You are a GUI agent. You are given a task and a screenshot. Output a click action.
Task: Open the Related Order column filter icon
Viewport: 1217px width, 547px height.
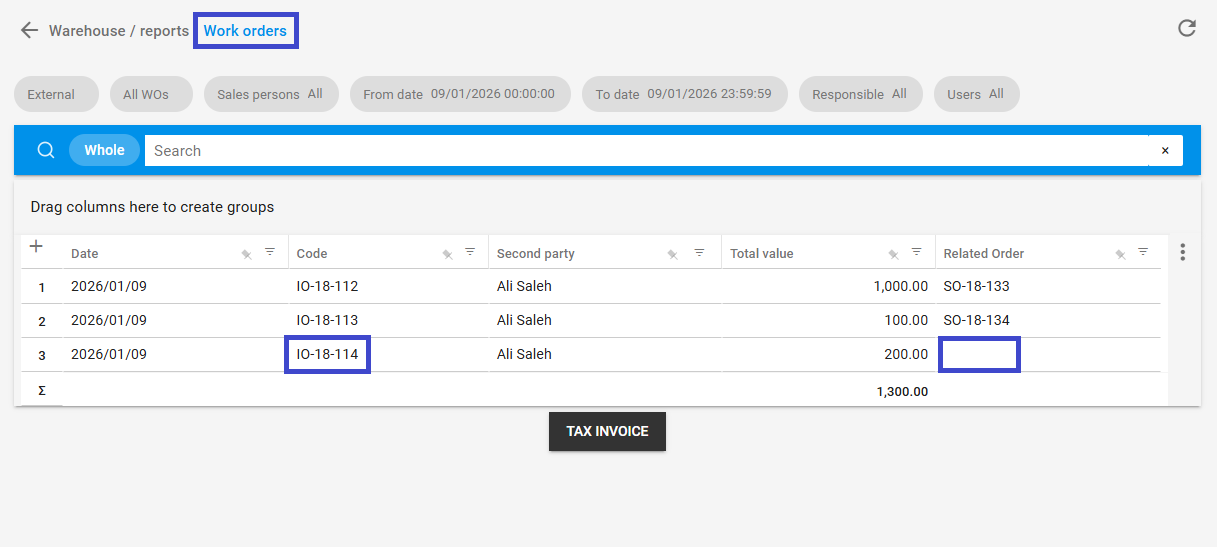coord(1143,253)
